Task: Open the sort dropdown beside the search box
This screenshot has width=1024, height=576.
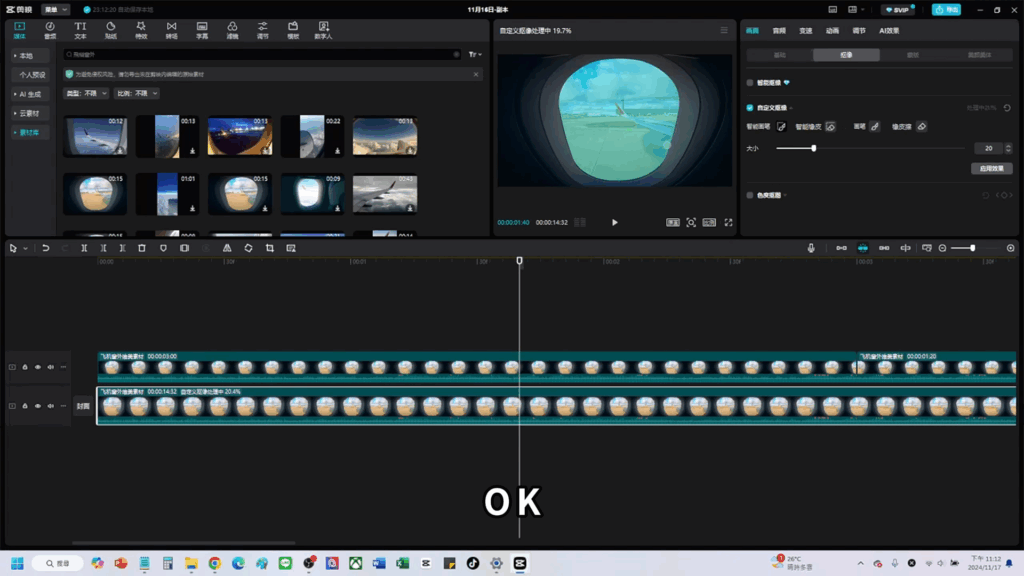Action: pyautogui.click(x=475, y=55)
